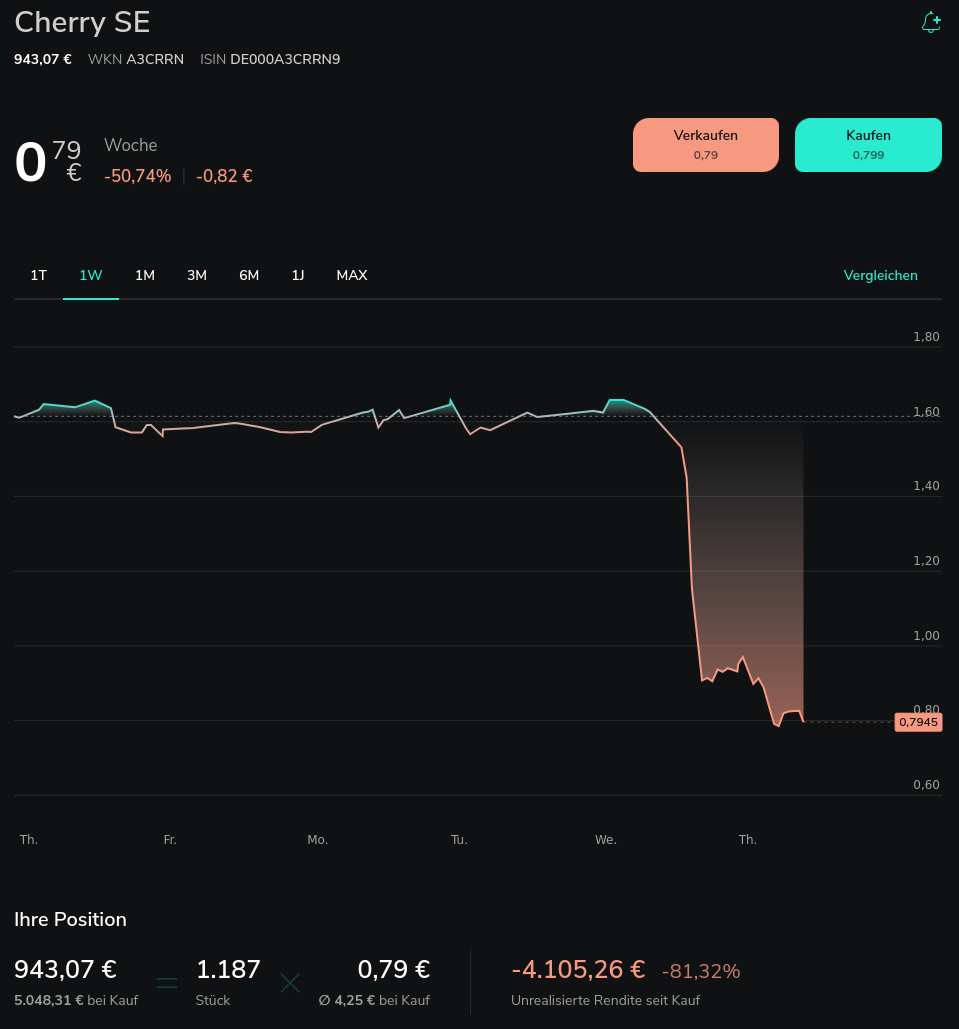Click the 1.187 Stück value
This screenshot has height=1029, width=959.
coord(228,969)
